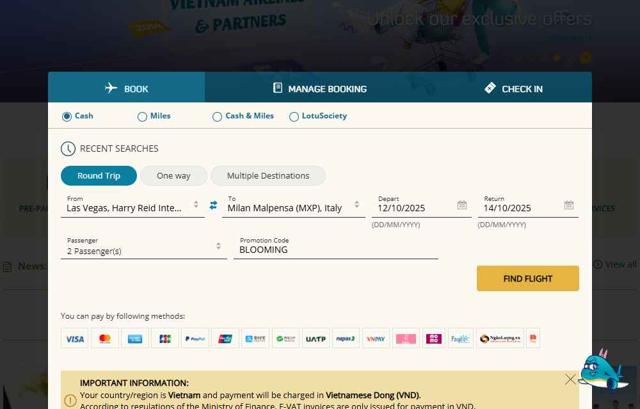Click the American Express payment icon
This screenshot has height=409, width=640.
point(135,338)
